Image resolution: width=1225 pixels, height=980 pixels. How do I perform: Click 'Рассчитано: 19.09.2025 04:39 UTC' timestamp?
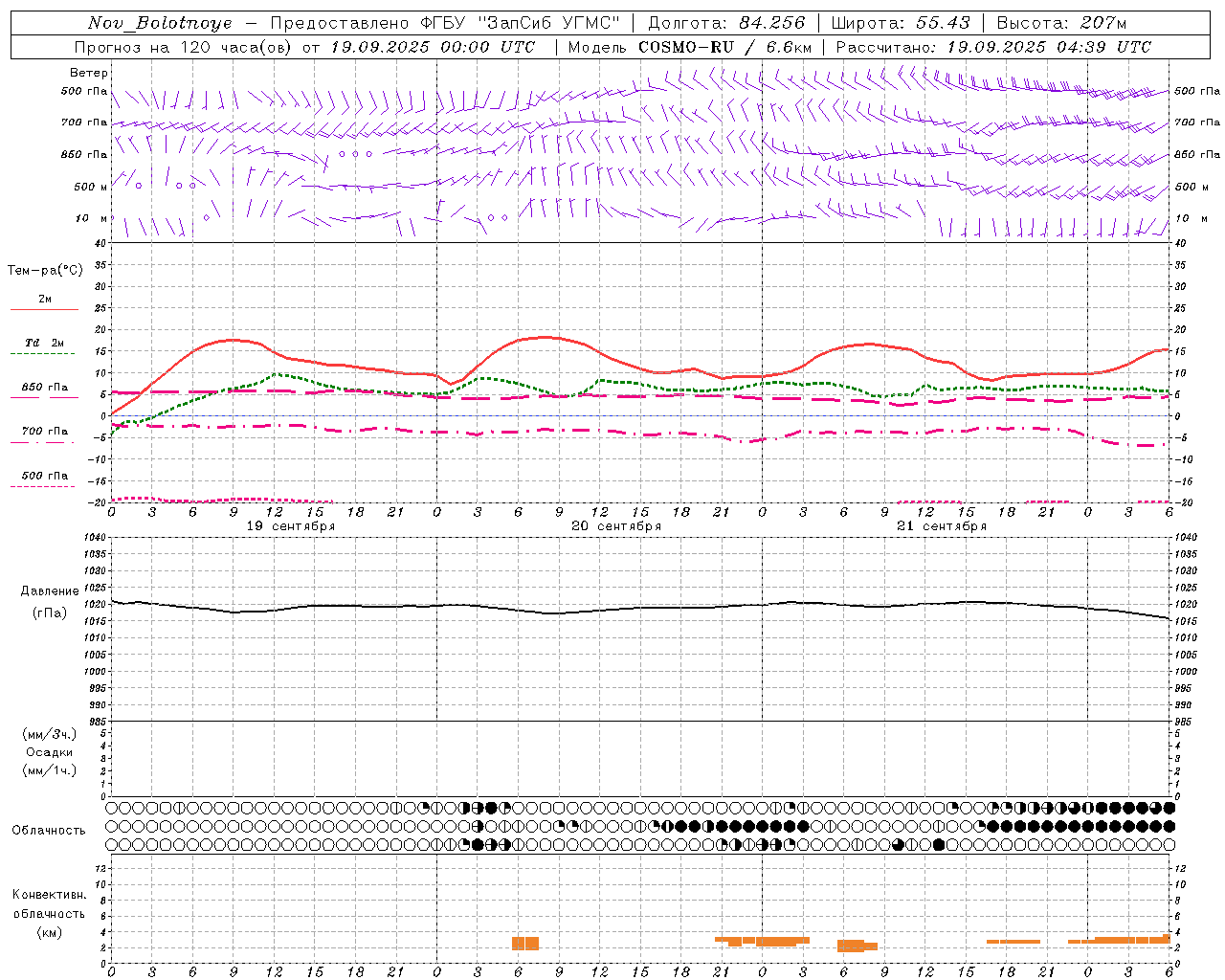pos(993,47)
